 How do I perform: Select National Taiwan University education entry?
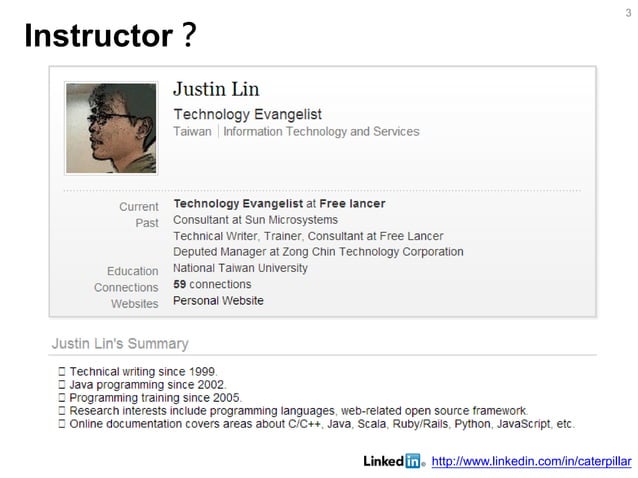tap(240, 268)
